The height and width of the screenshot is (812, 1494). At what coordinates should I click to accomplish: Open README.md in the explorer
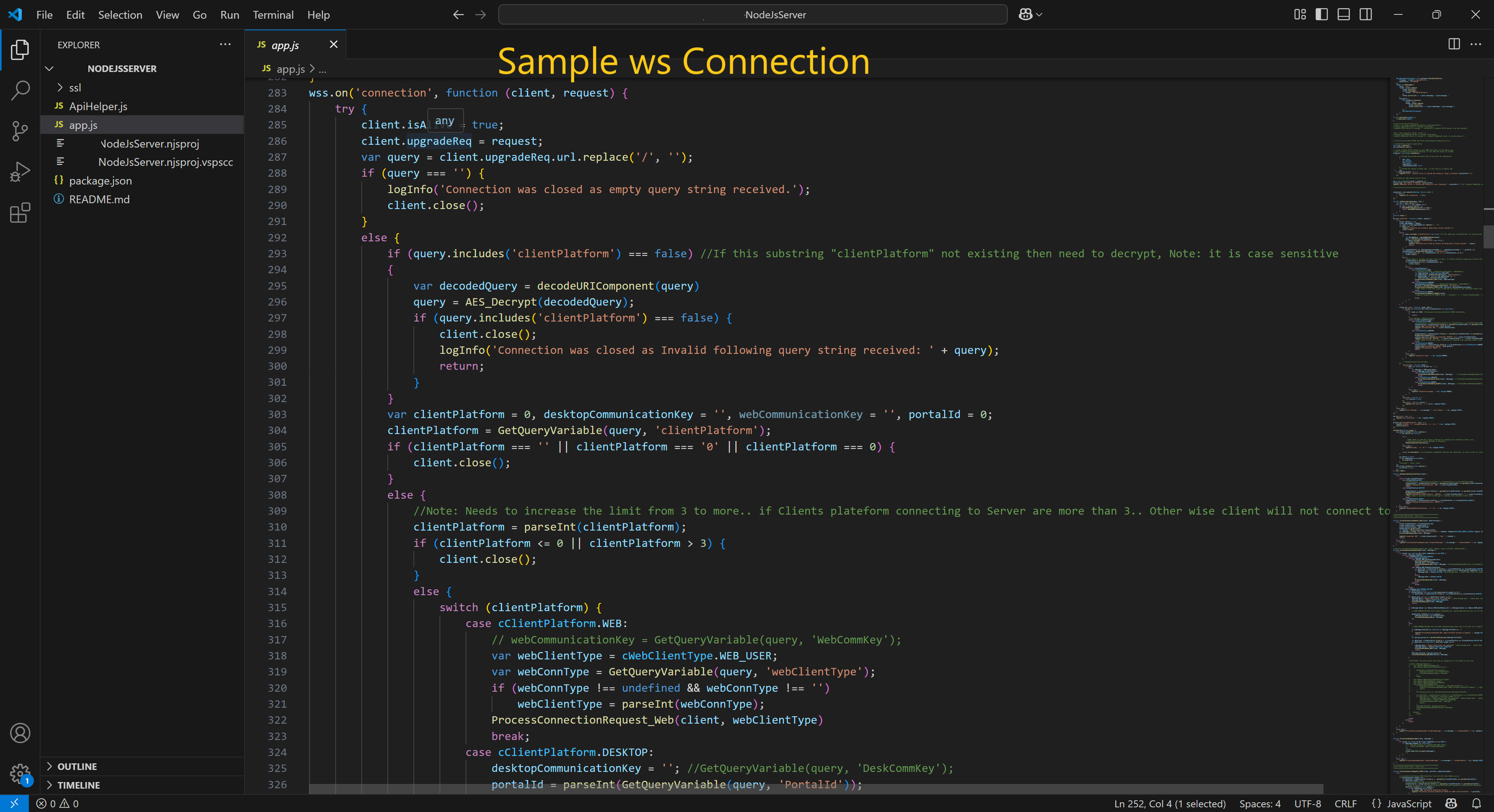[x=142, y=199]
